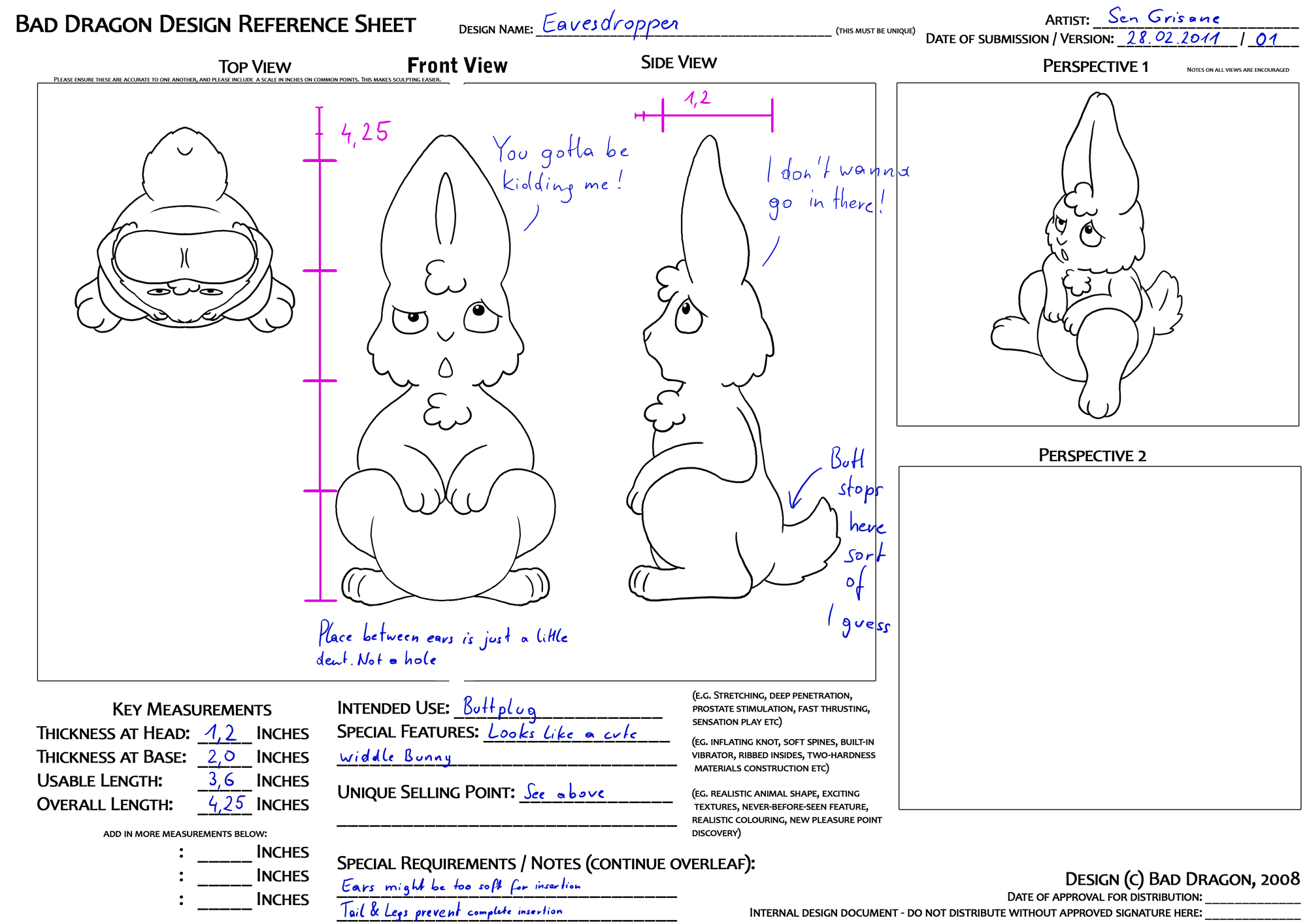Click the hint starting '(Eg. realistic animal shape'
This screenshot has width=1307, height=924.
point(787,813)
